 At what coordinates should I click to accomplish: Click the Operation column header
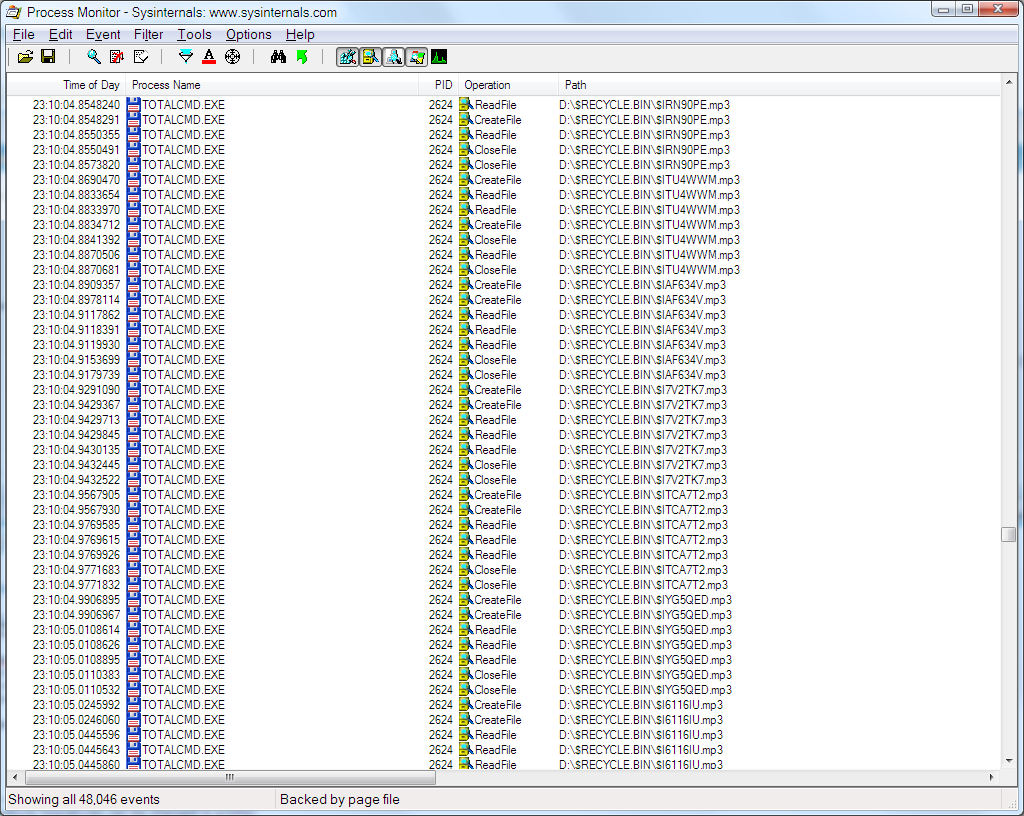point(508,85)
